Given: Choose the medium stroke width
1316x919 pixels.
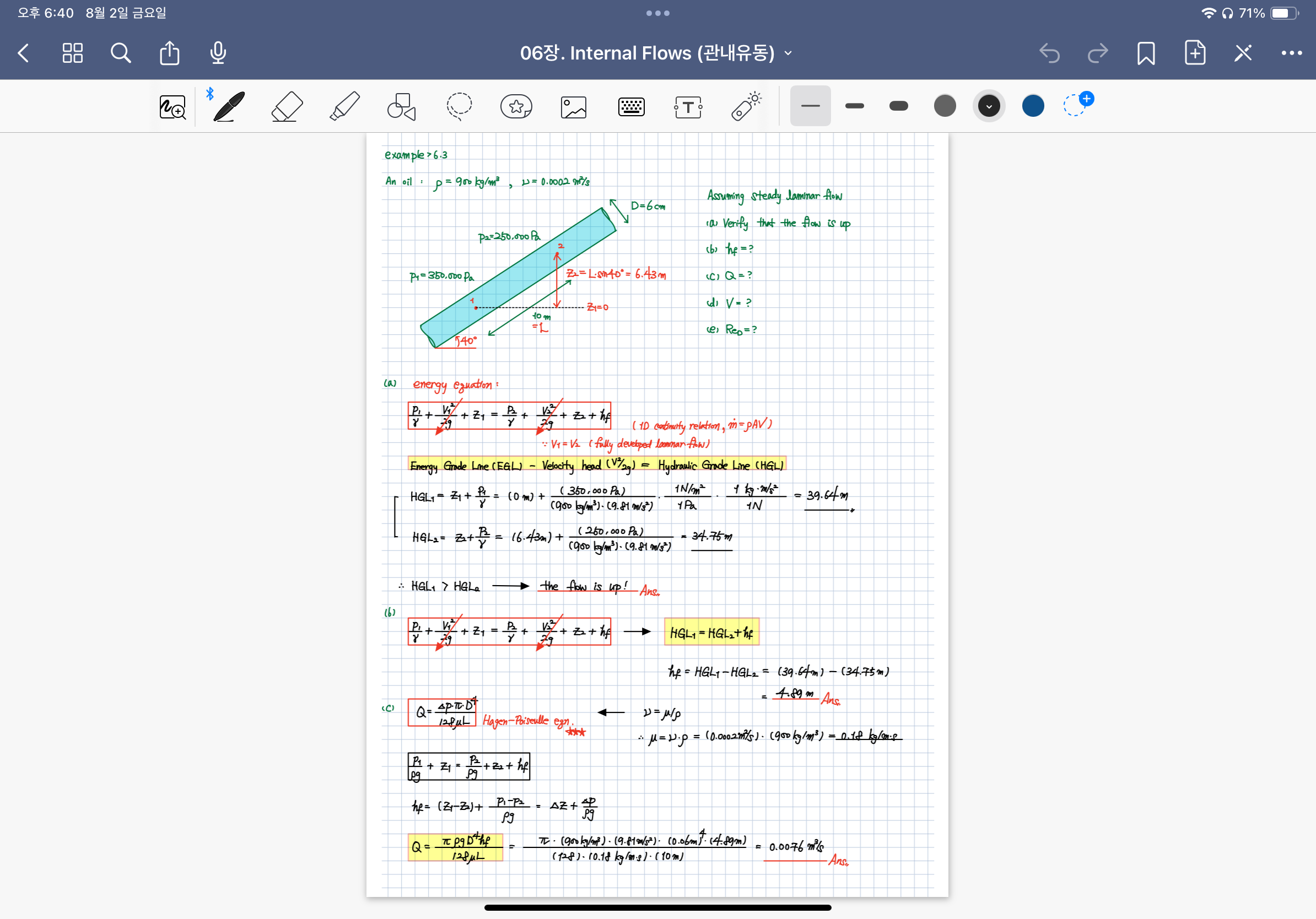Looking at the screenshot, I should tap(854, 106).
